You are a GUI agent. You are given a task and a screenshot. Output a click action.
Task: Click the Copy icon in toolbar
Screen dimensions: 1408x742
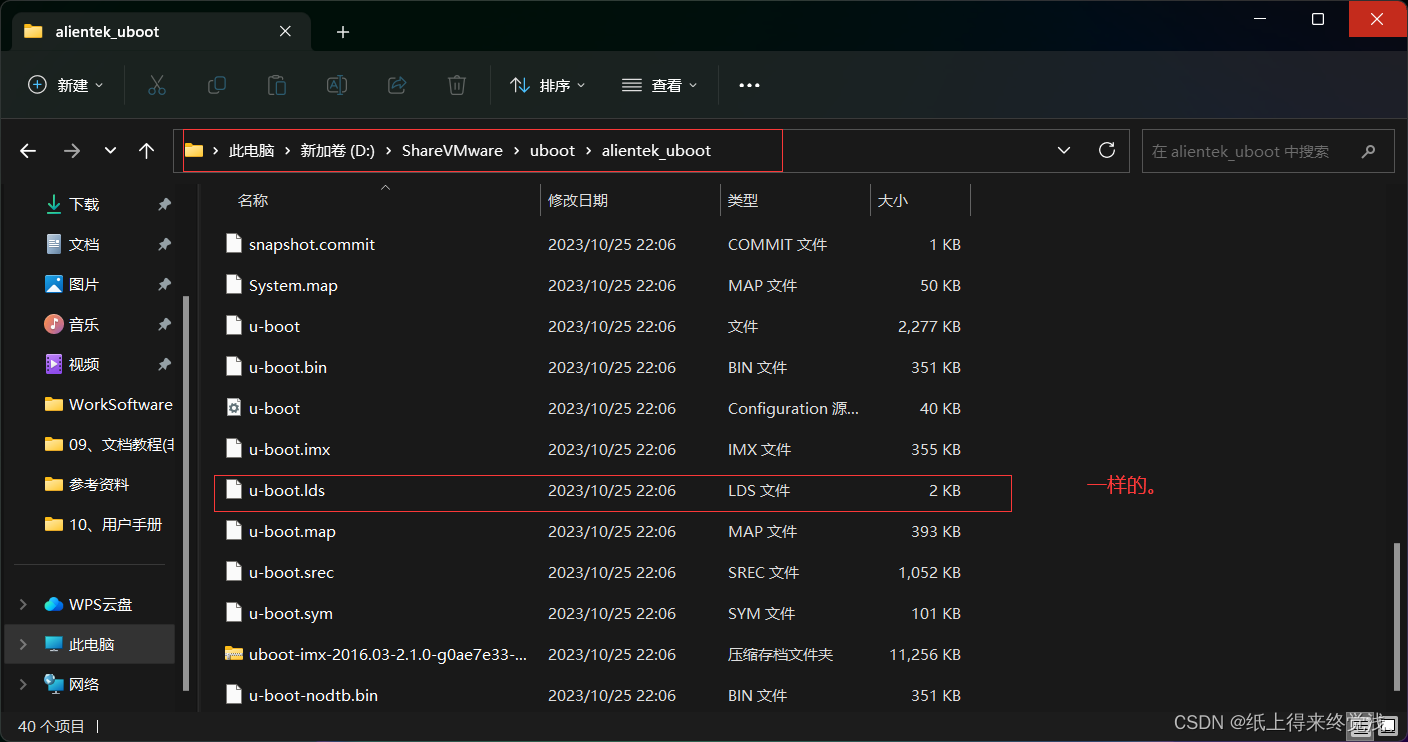[x=216, y=85]
